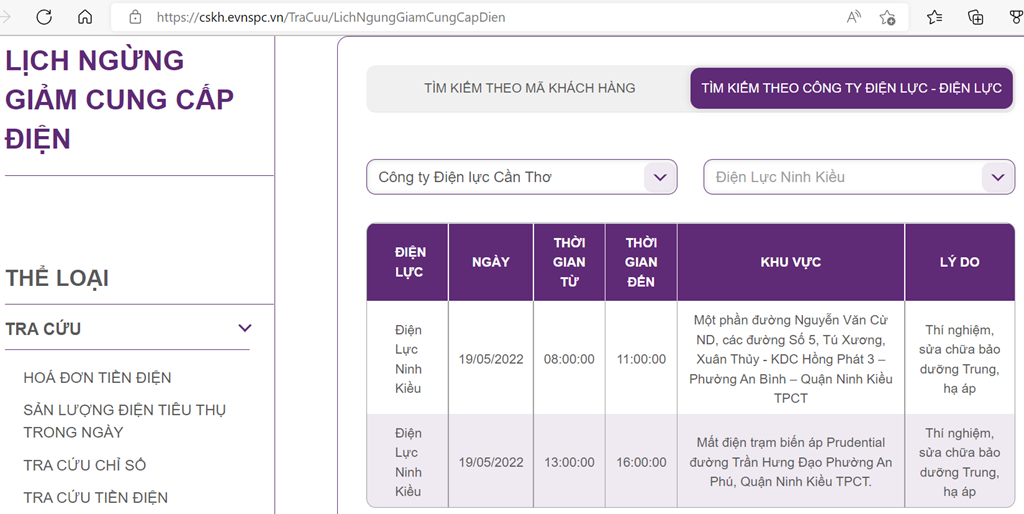This screenshot has height=514, width=1024.
Task: Open the Công ty Điện lực Cần Thơ dropdown
Action: [521, 177]
